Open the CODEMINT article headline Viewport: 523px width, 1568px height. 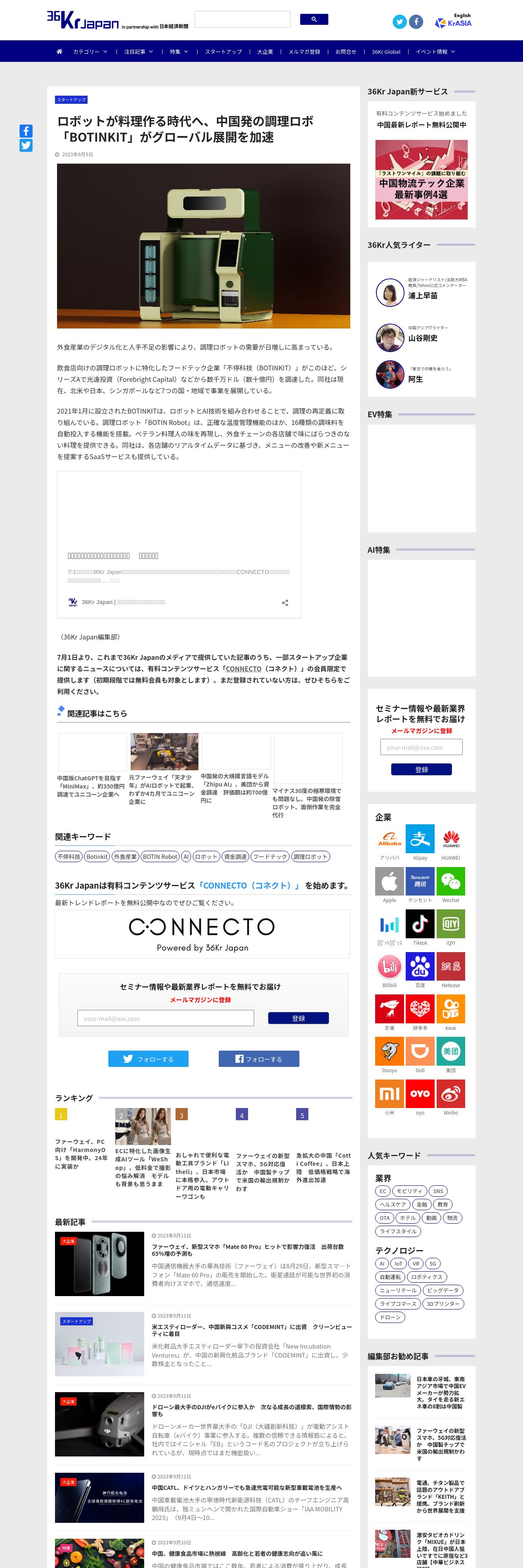click(251, 1330)
